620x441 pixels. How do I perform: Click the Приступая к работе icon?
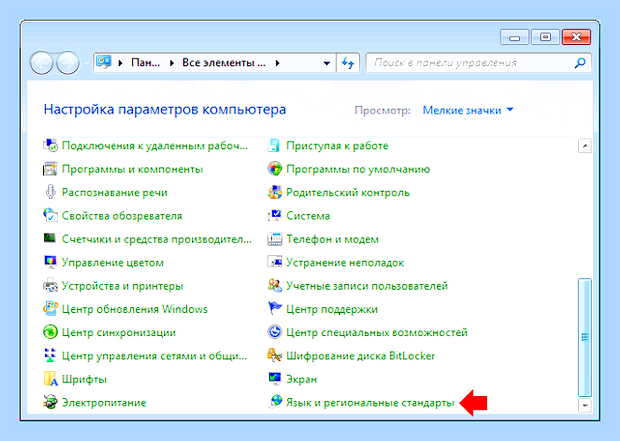click(x=274, y=146)
